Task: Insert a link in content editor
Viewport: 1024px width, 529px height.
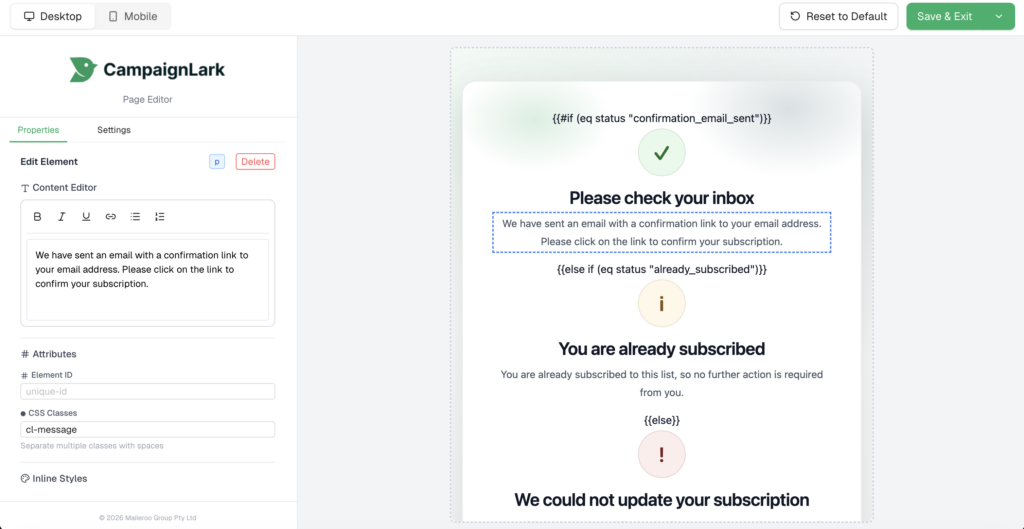Action: coord(111,217)
